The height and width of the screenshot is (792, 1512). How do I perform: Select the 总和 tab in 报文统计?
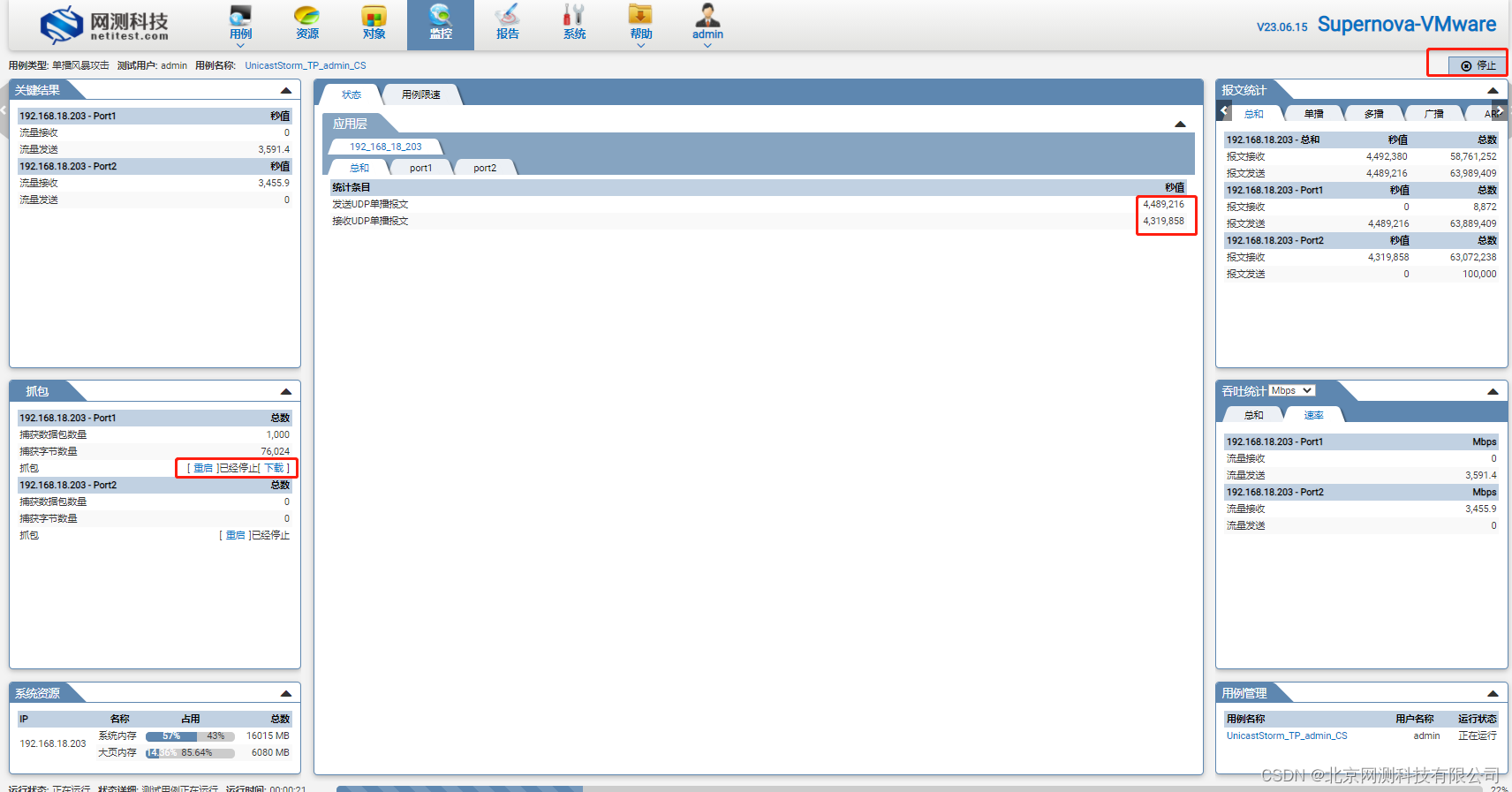coord(1254,114)
